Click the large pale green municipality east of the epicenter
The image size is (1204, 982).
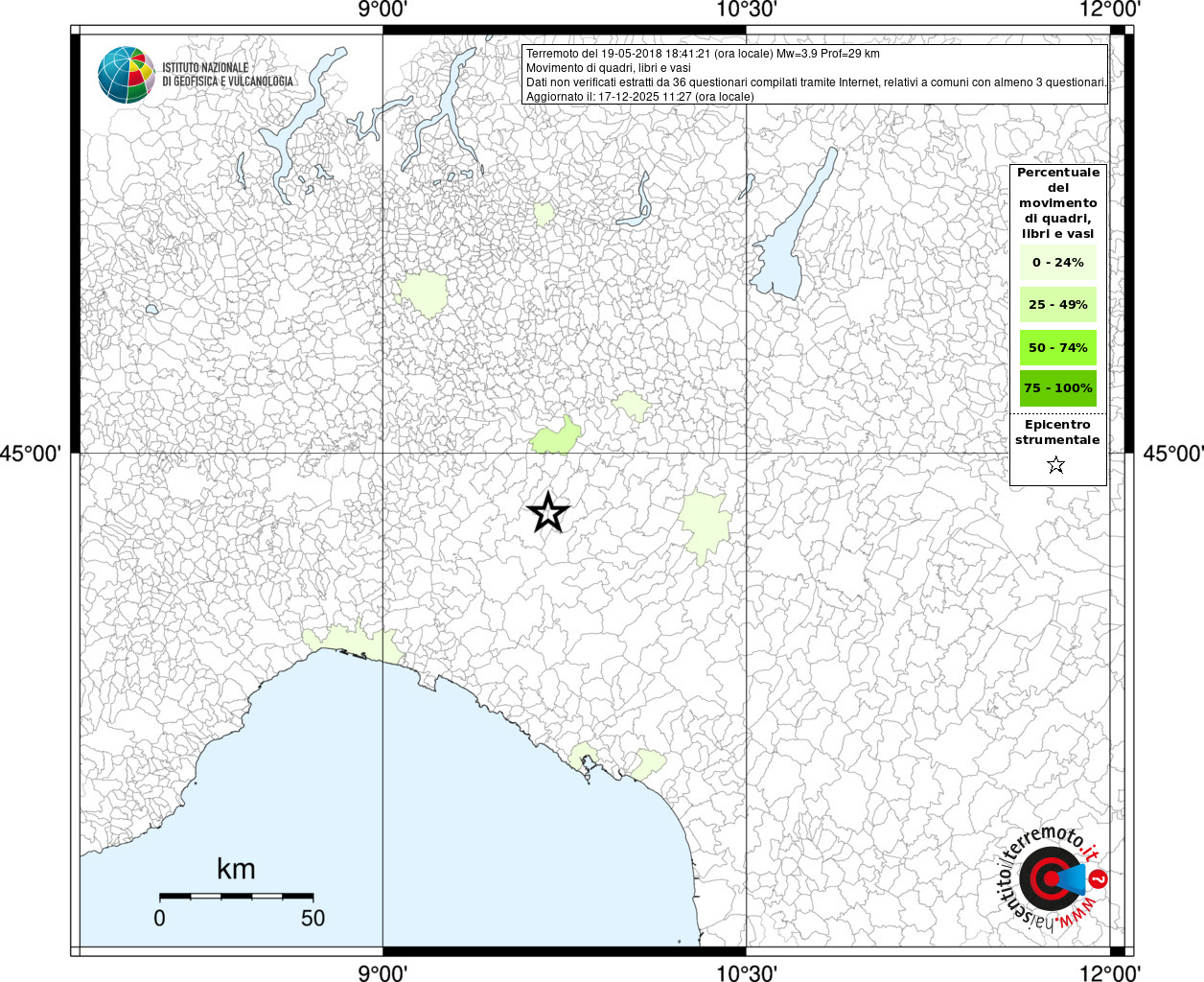point(706,526)
